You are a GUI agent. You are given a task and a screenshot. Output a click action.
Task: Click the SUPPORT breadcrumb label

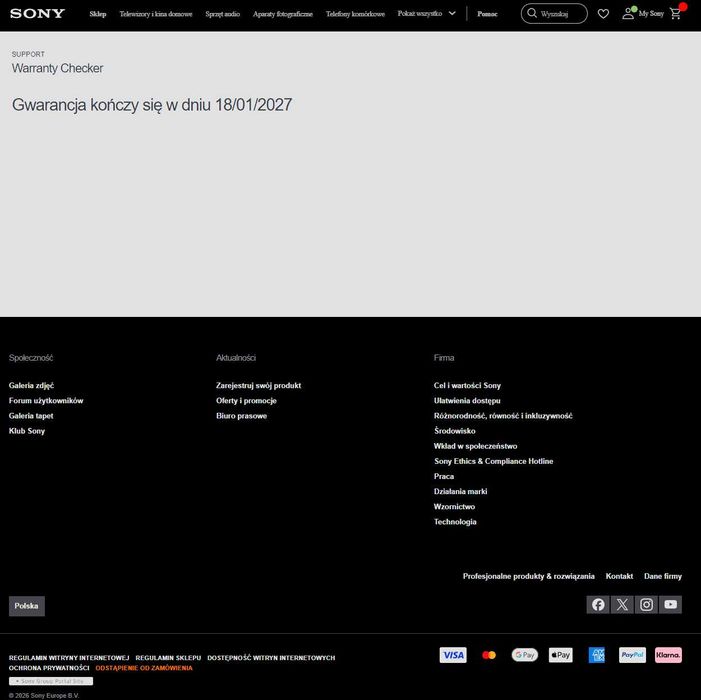pos(28,54)
